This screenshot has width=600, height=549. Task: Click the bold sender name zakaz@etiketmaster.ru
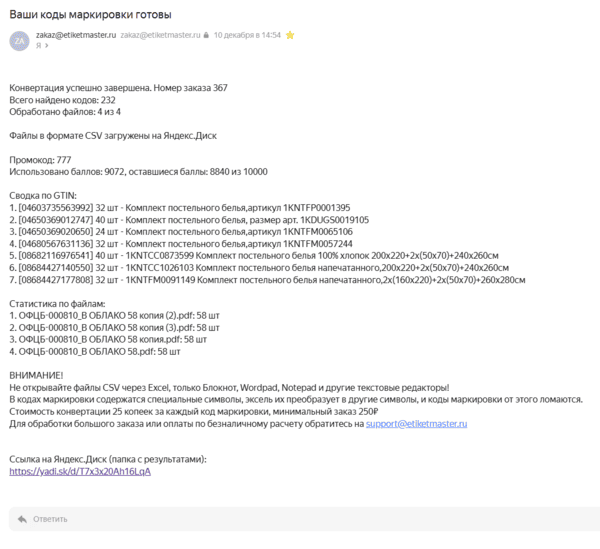[76, 35]
